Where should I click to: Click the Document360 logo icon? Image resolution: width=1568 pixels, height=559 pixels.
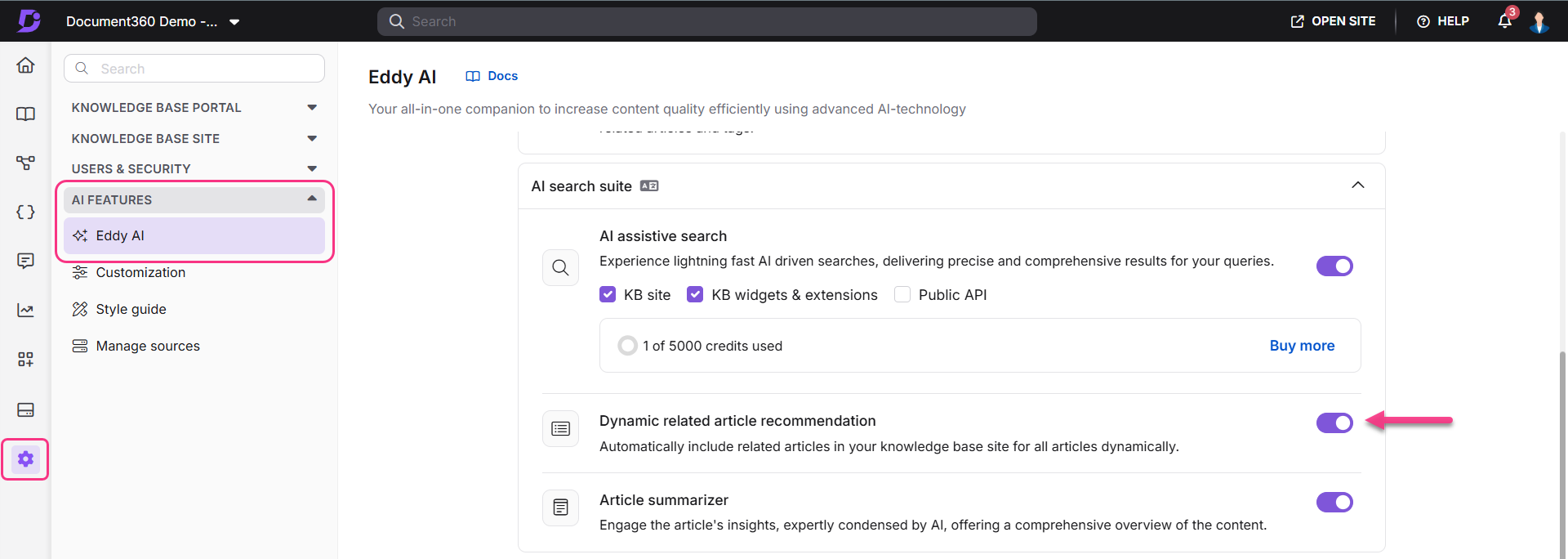pos(29,20)
